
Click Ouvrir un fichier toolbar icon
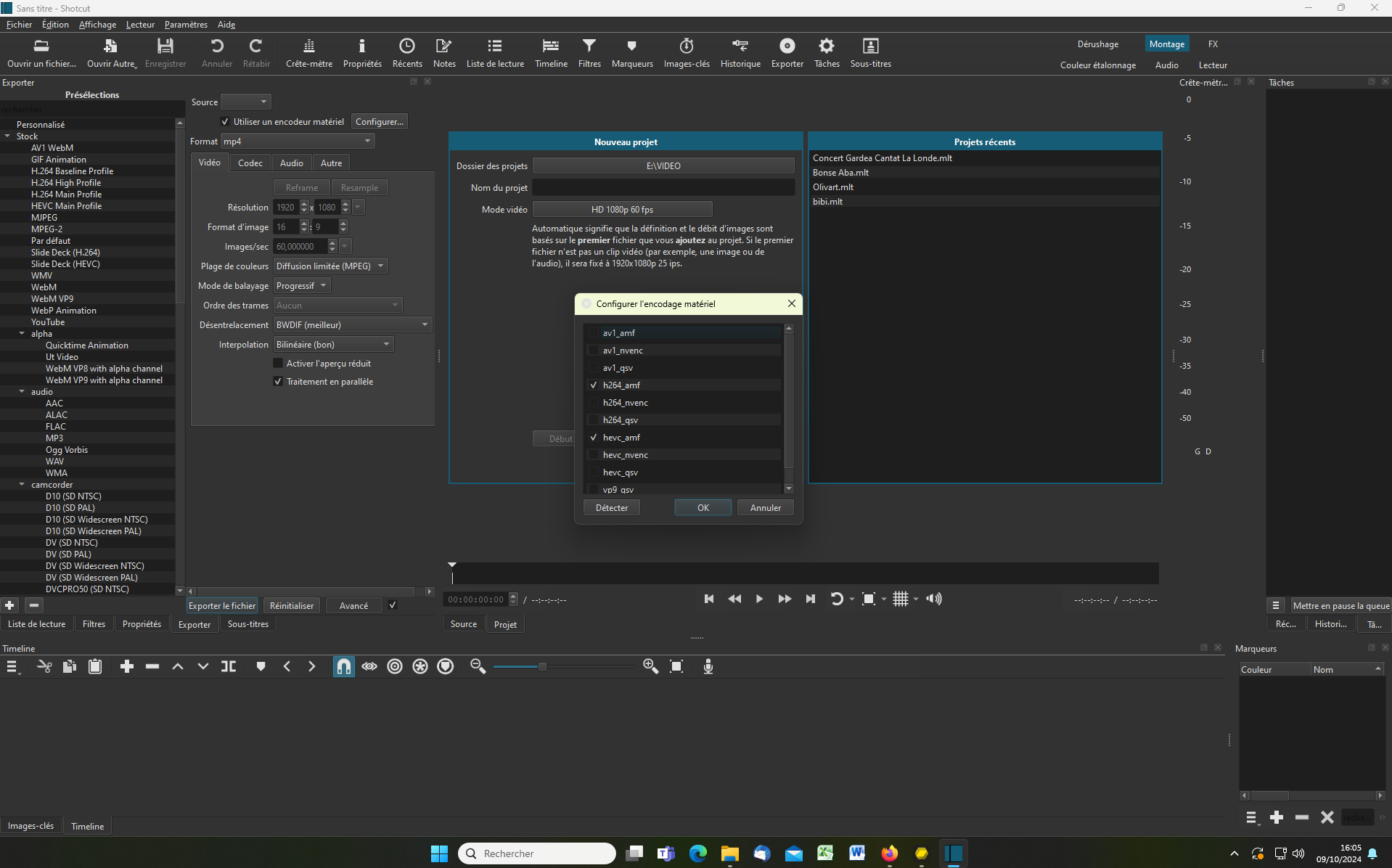(41, 53)
